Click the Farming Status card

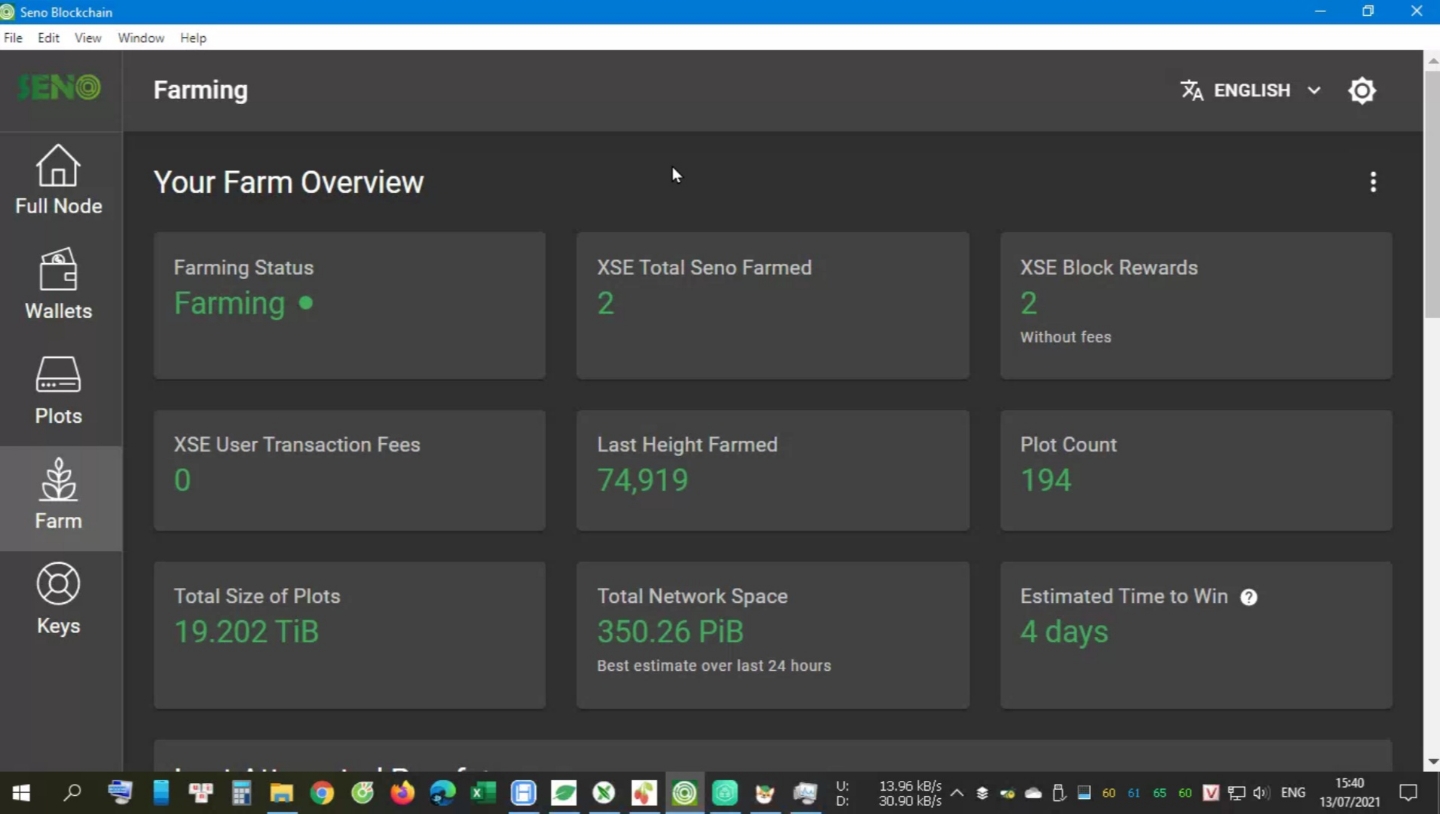coord(350,306)
